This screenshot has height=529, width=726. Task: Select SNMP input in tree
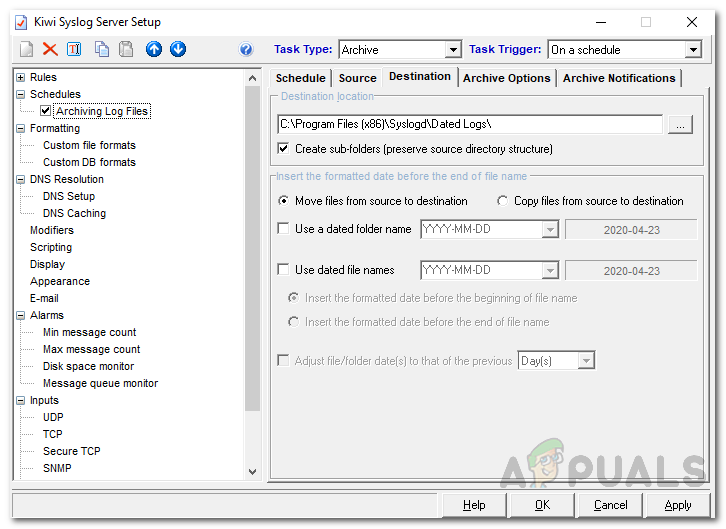coord(57,468)
